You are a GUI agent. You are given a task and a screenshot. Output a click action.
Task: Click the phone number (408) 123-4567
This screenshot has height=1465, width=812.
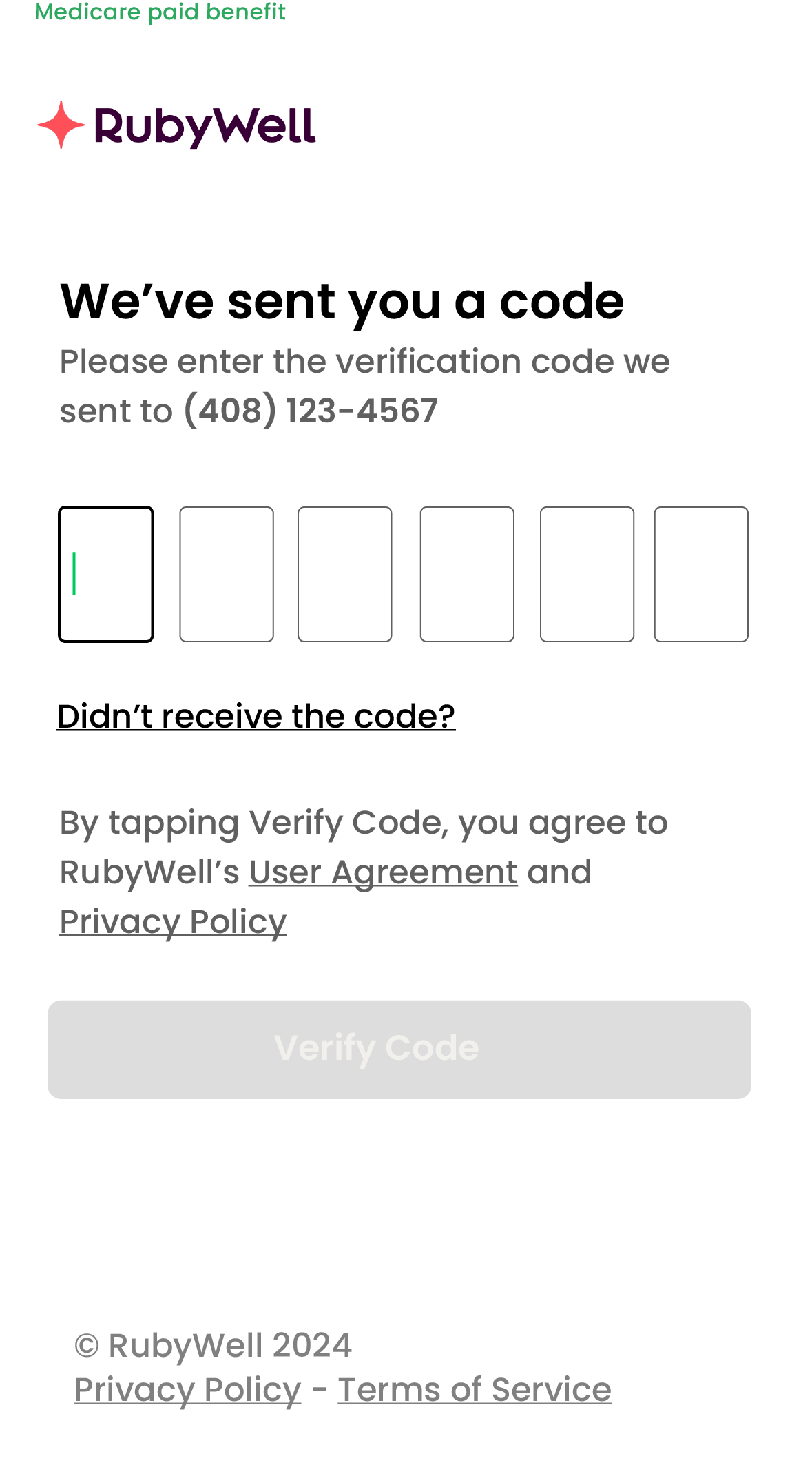tap(311, 411)
